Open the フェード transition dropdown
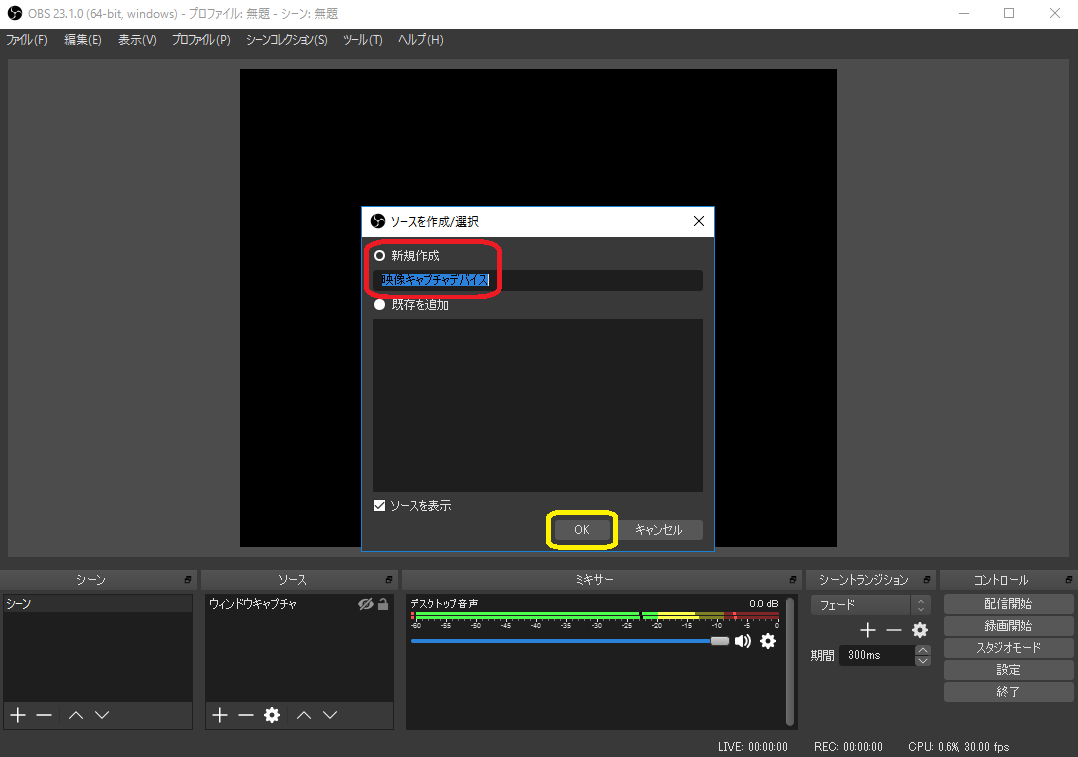This screenshot has height=757, width=1078. point(871,605)
